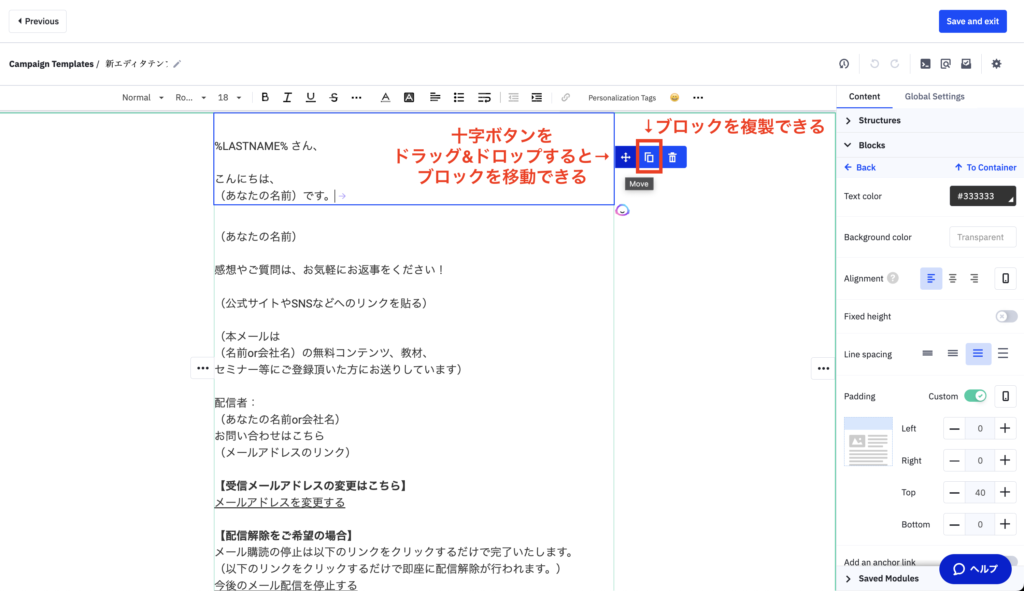Viewport: 1024px width, 591px height.
Task: Switch to the Global Settings tab
Action: tap(934, 97)
